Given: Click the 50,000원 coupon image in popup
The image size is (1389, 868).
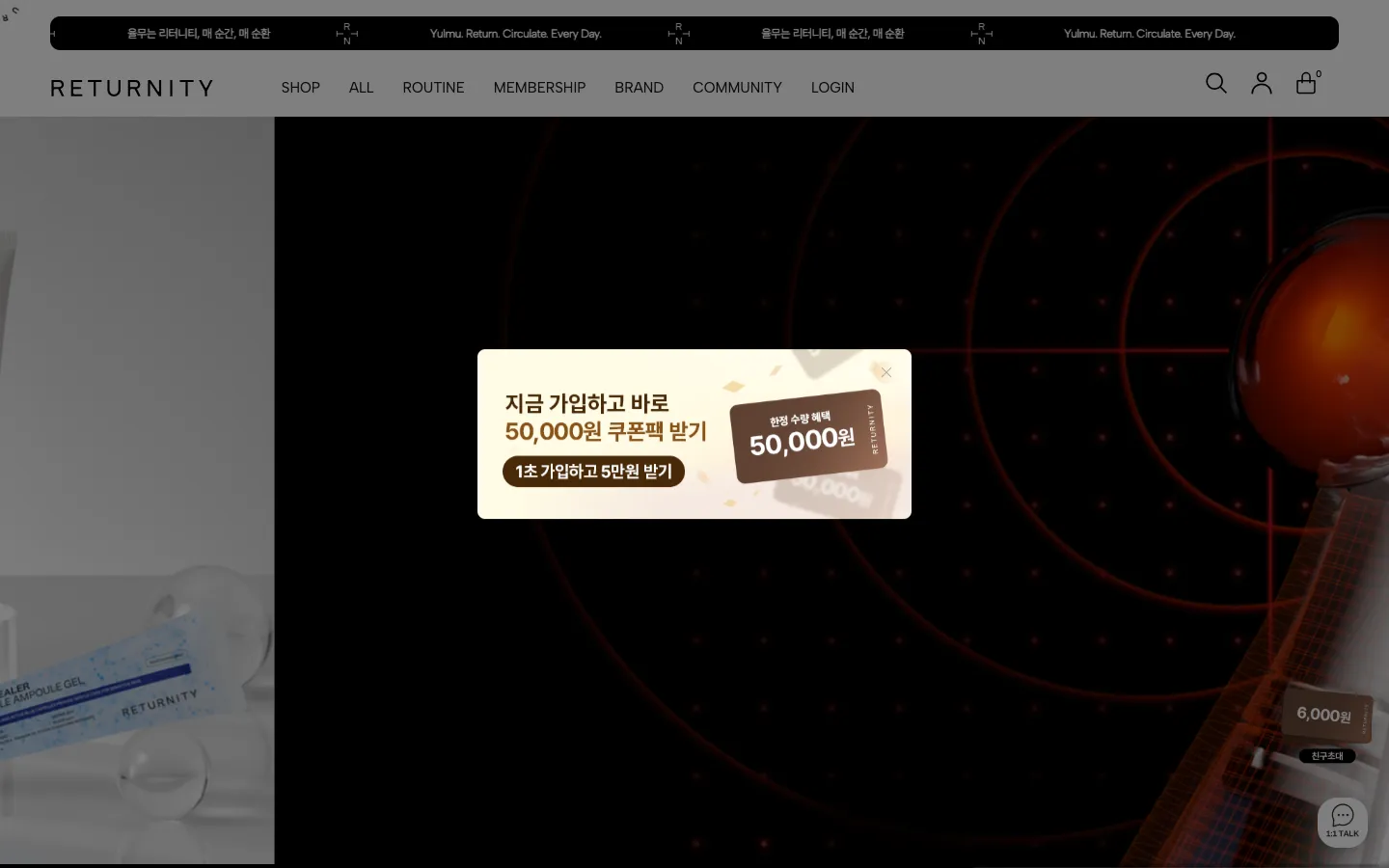Looking at the screenshot, I should [x=808, y=436].
